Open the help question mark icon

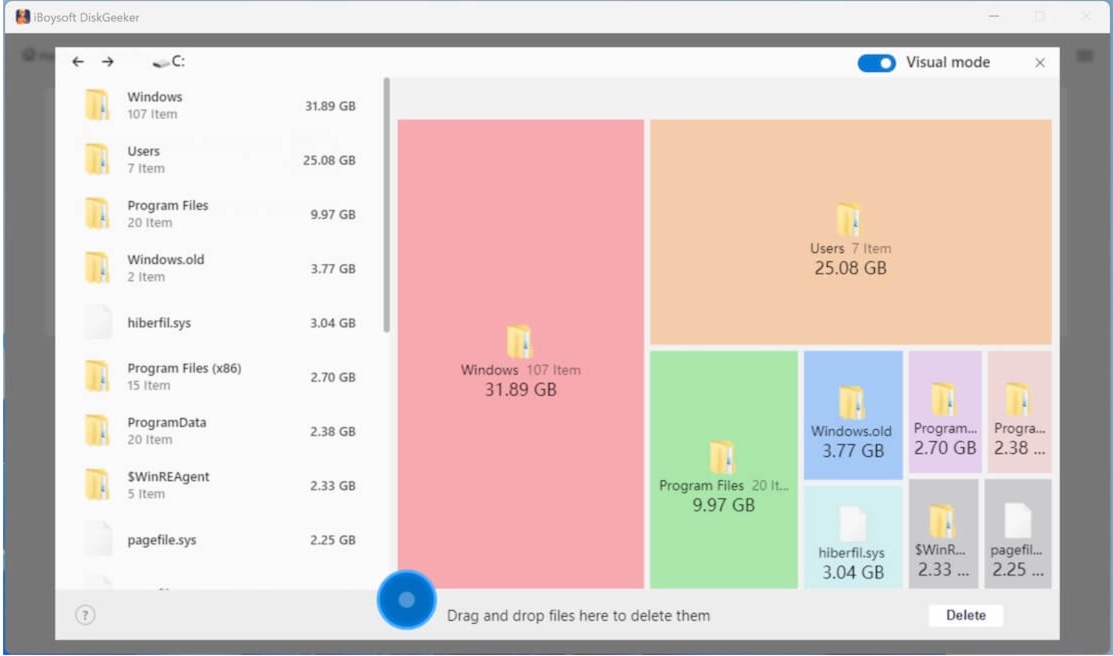click(x=86, y=616)
